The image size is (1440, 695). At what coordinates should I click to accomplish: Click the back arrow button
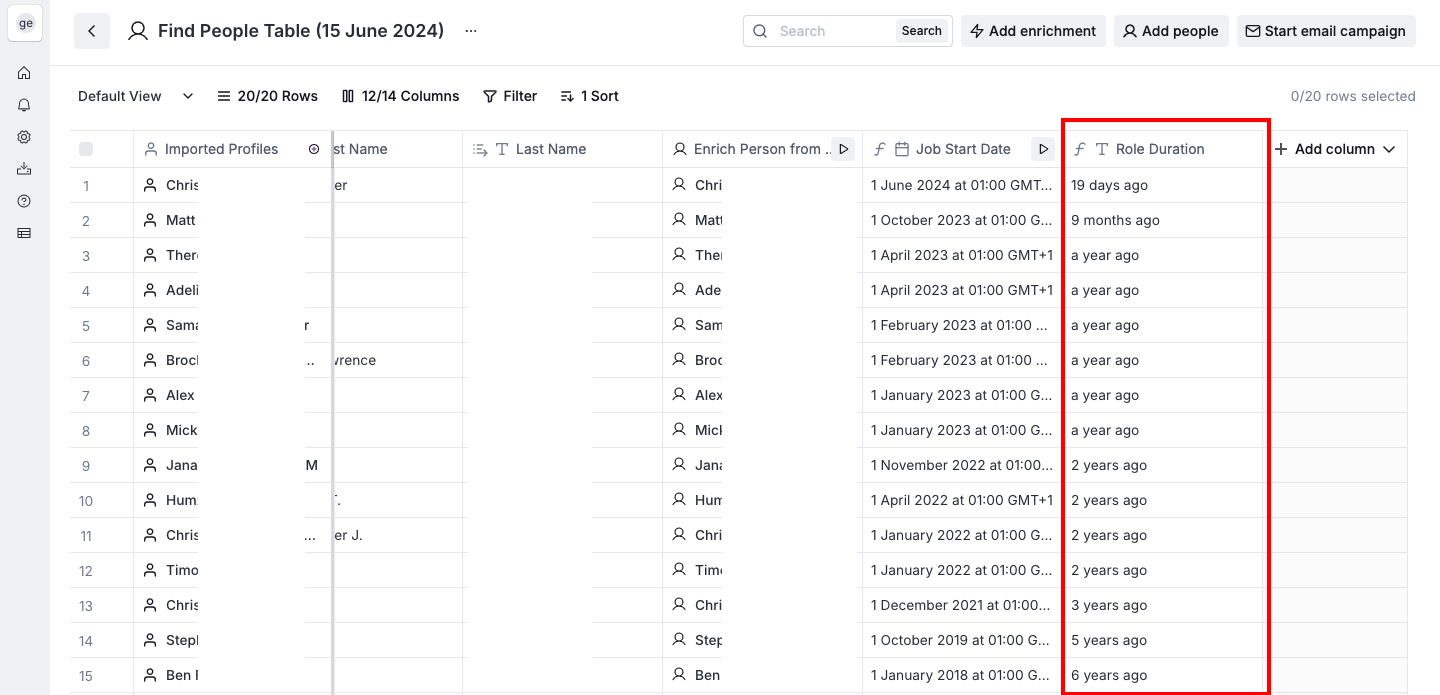point(92,31)
